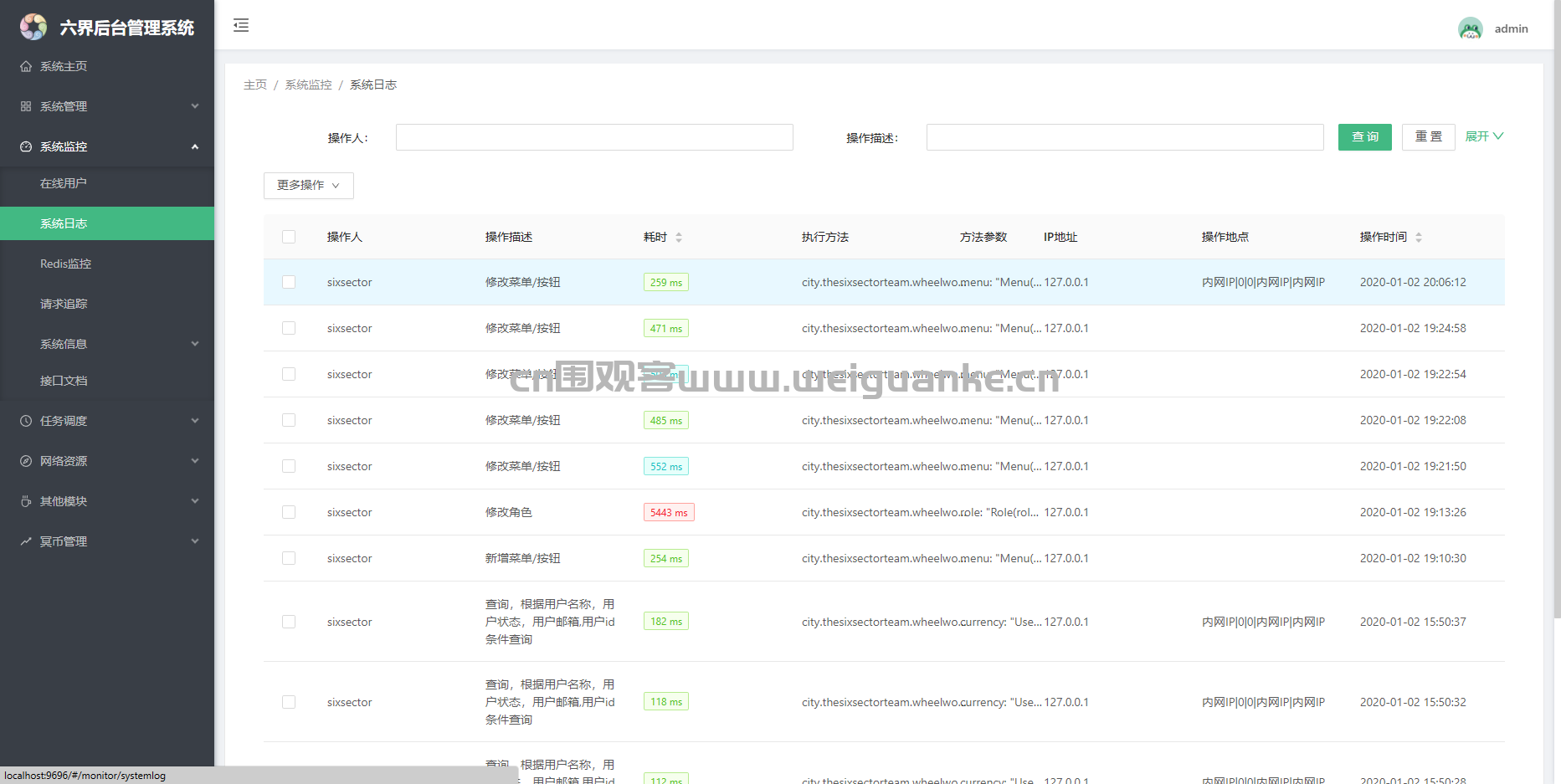Click the sidebar collapse menu icon
This screenshot has height=784, width=1561.
point(241,25)
